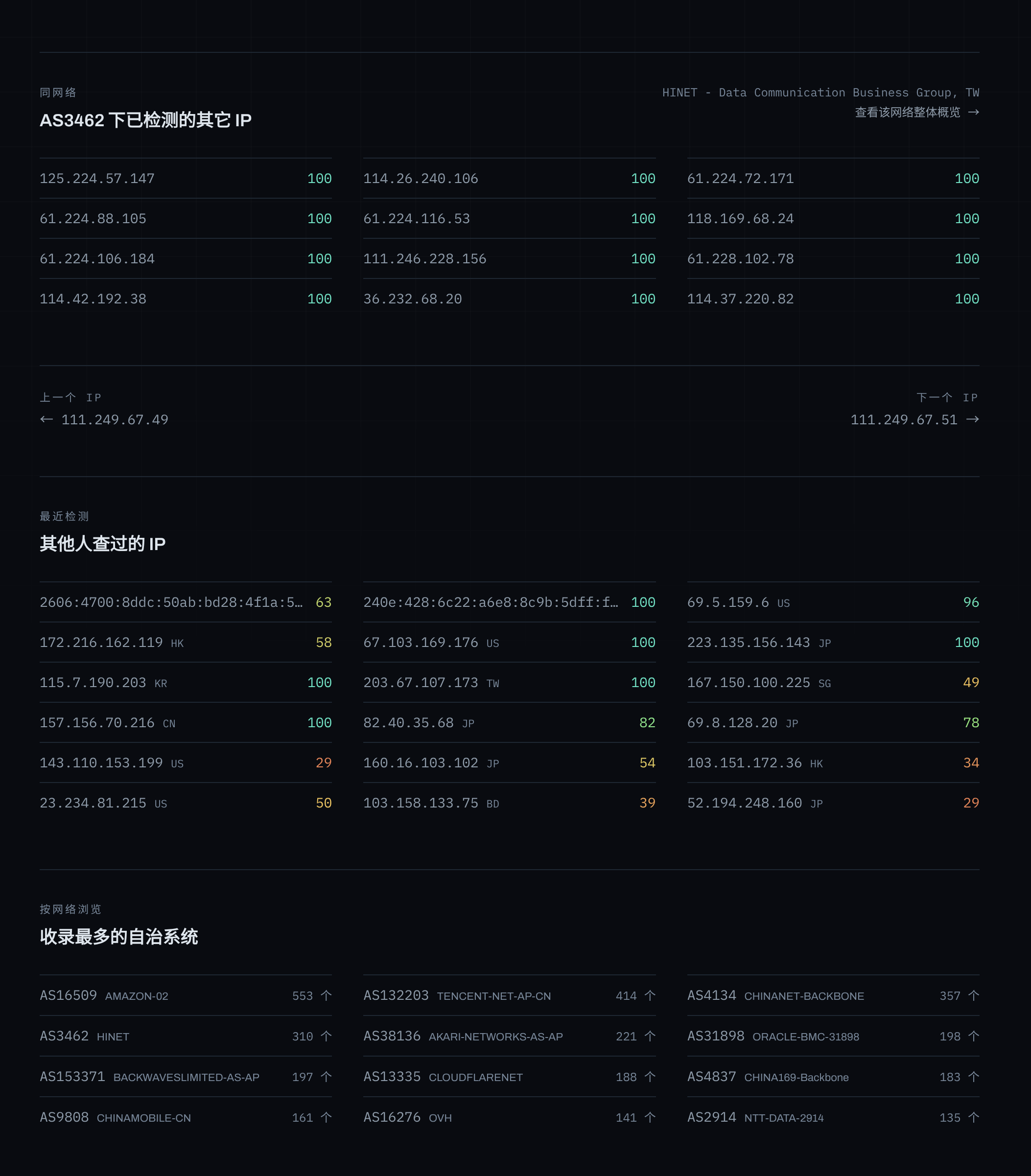Open the AS13335 CLOUDFLARENET network
This screenshot has height=1176, width=1031.
509,1077
